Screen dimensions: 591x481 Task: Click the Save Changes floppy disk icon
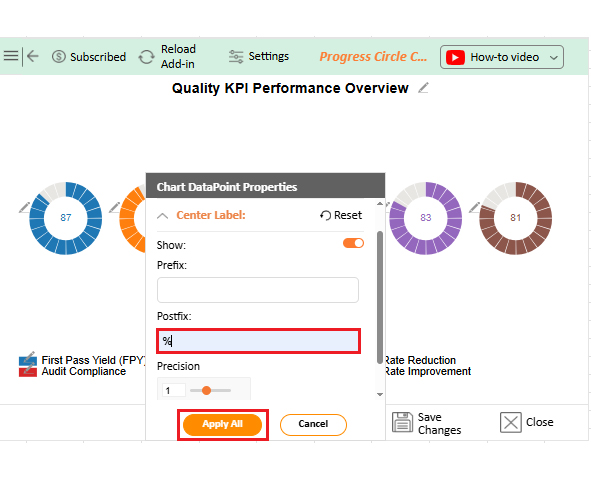click(x=403, y=422)
